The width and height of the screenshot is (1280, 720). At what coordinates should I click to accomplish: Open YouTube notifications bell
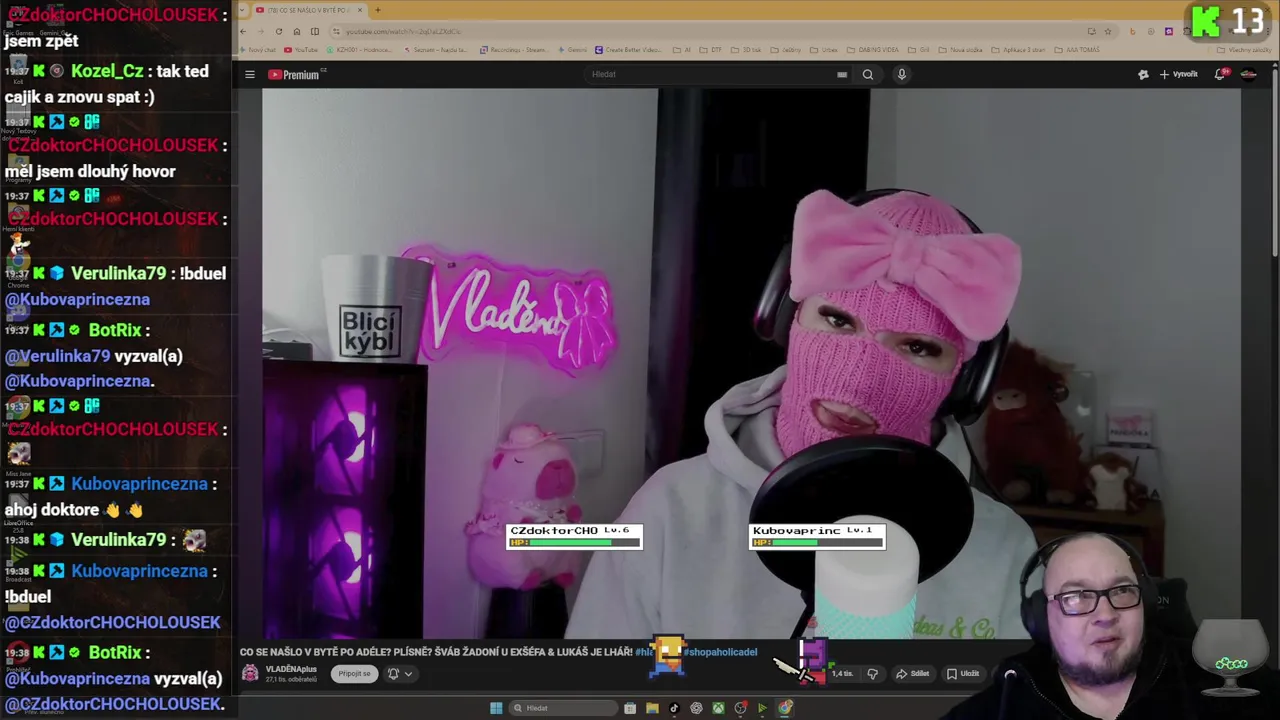[x=1220, y=74]
